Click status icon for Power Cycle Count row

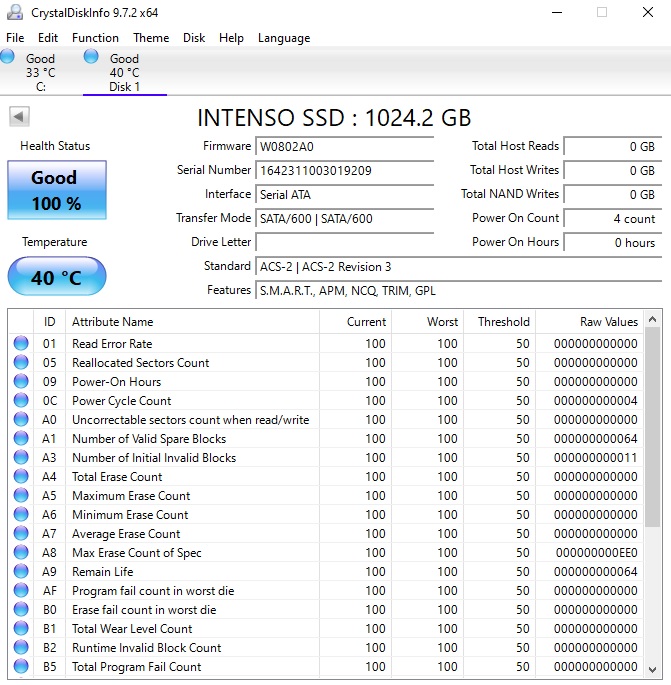pyautogui.click(x=21, y=401)
